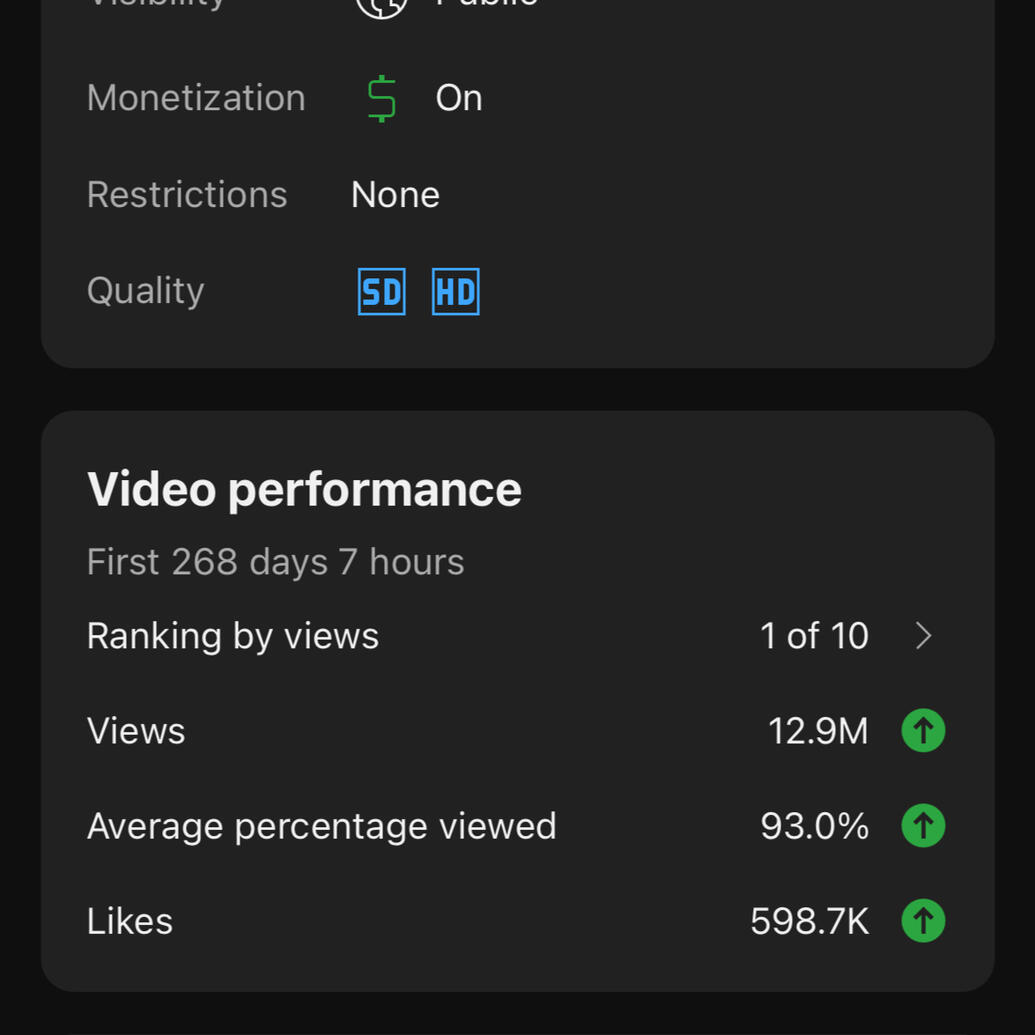The width and height of the screenshot is (1035, 1035).
Task: Tap the Likes row label
Action: pos(129,921)
